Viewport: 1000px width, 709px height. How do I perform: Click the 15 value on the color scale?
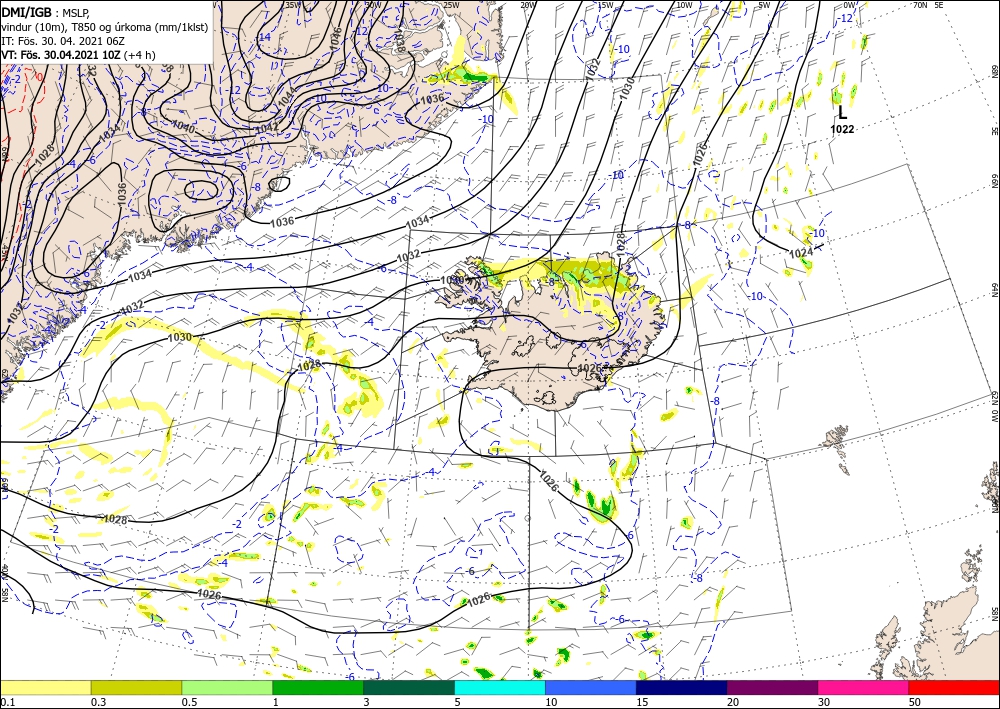click(x=642, y=702)
